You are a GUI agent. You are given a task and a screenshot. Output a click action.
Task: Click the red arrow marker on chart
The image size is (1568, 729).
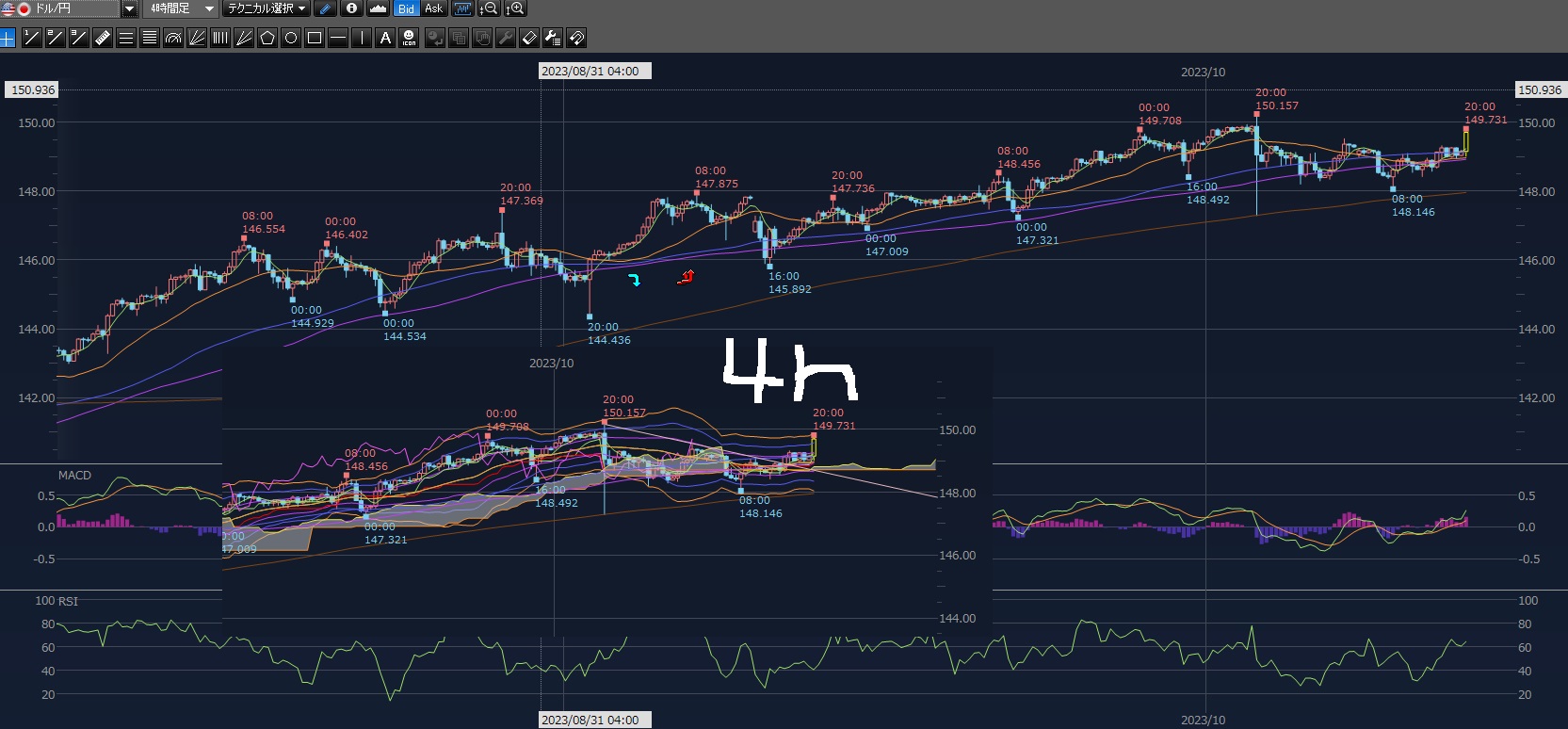pos(687,276)
